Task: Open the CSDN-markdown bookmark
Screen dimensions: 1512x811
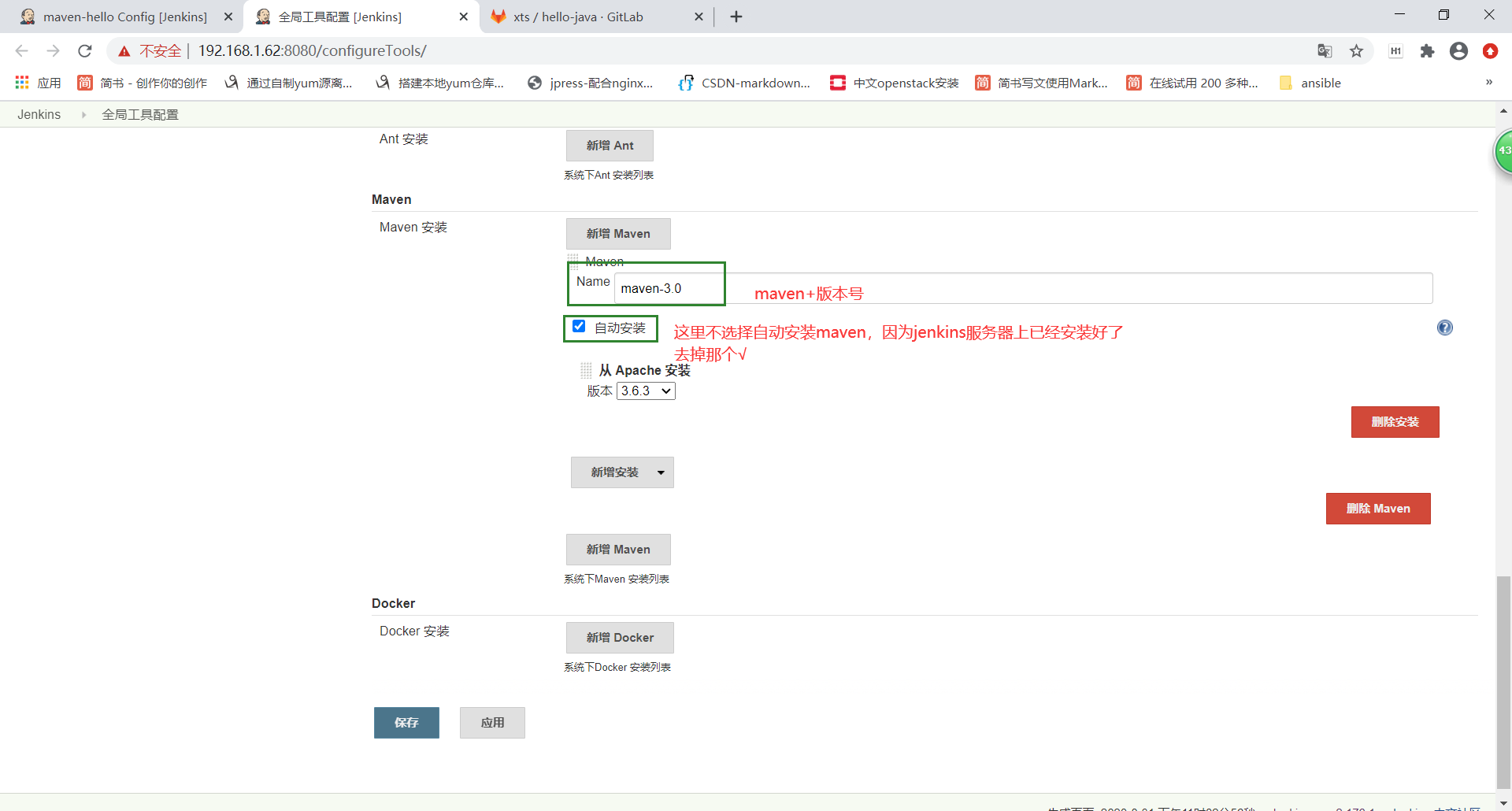Action: [744, 83]
